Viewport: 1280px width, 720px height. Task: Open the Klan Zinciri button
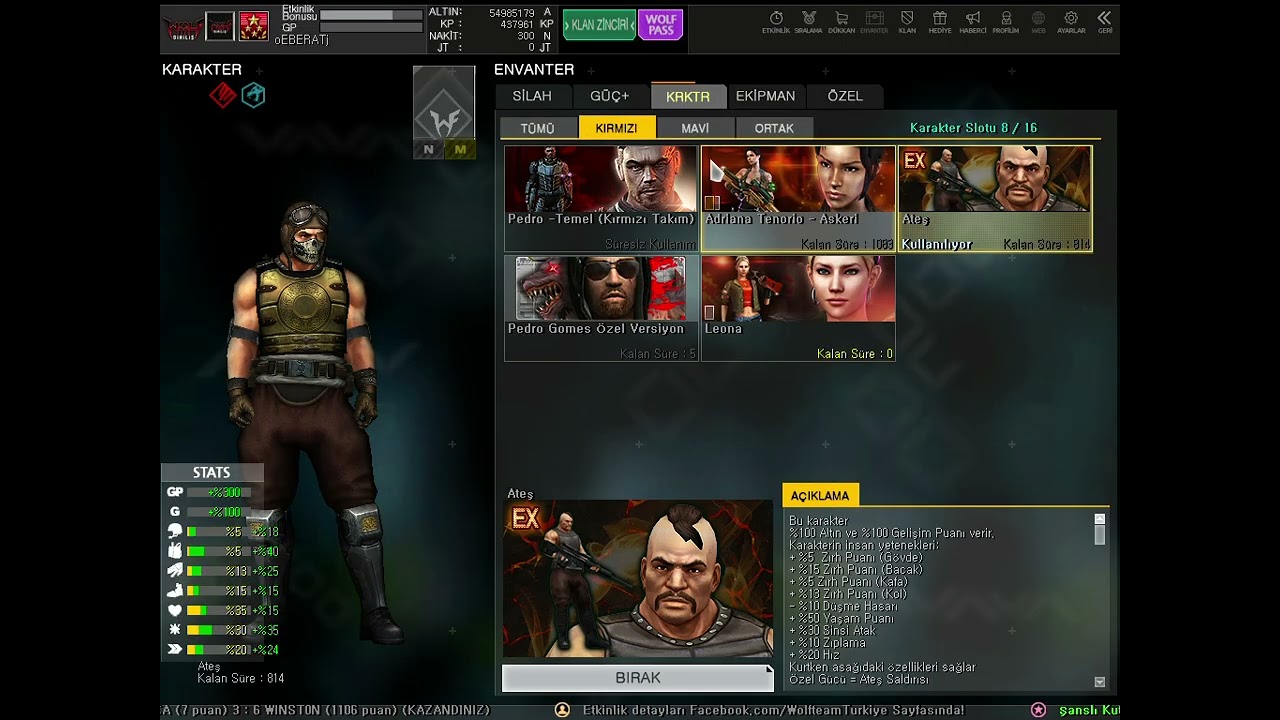tap(599, 25)
